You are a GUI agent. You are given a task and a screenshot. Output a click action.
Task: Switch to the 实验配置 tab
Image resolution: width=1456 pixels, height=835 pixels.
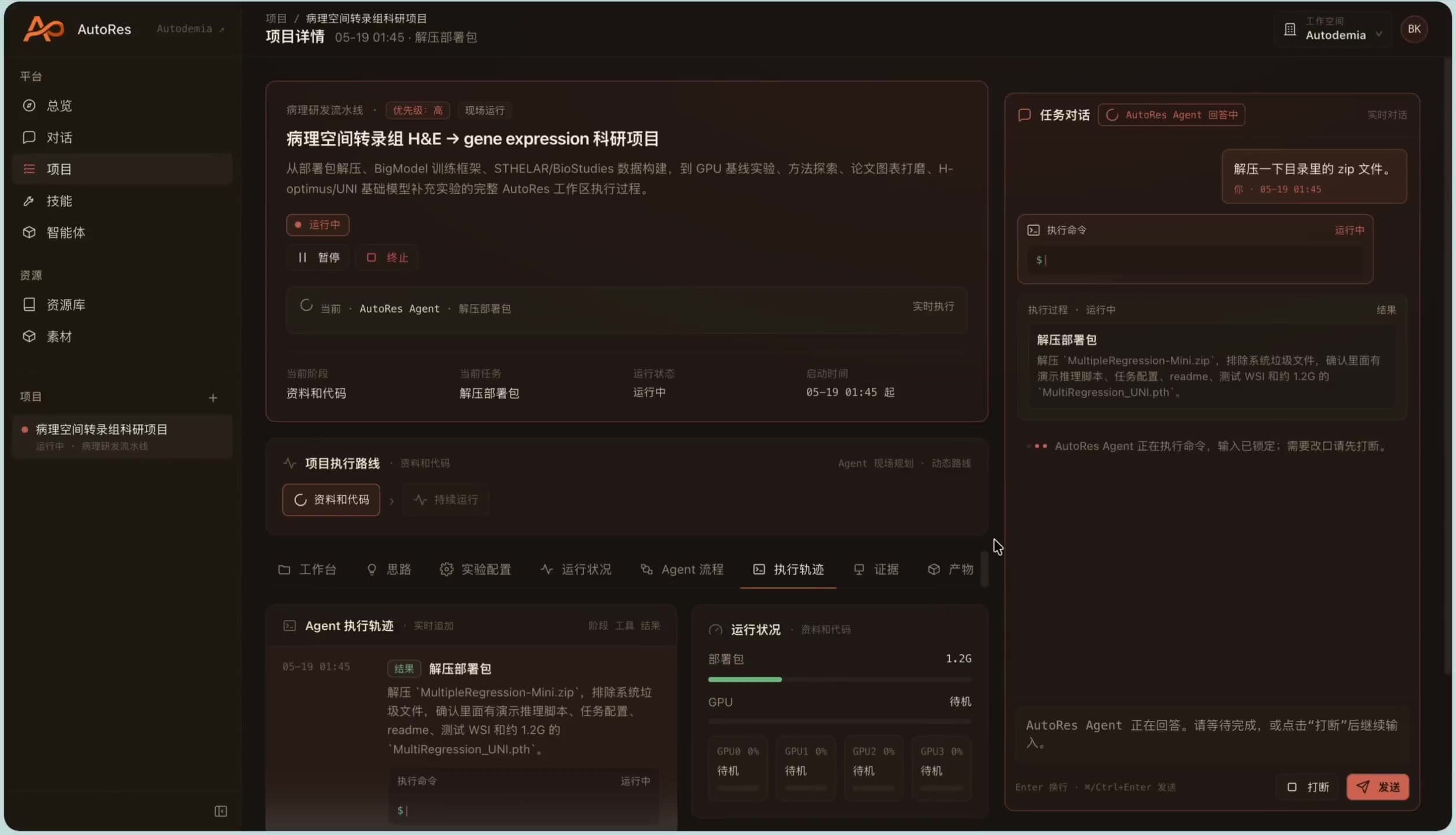(x=475, y=569)
